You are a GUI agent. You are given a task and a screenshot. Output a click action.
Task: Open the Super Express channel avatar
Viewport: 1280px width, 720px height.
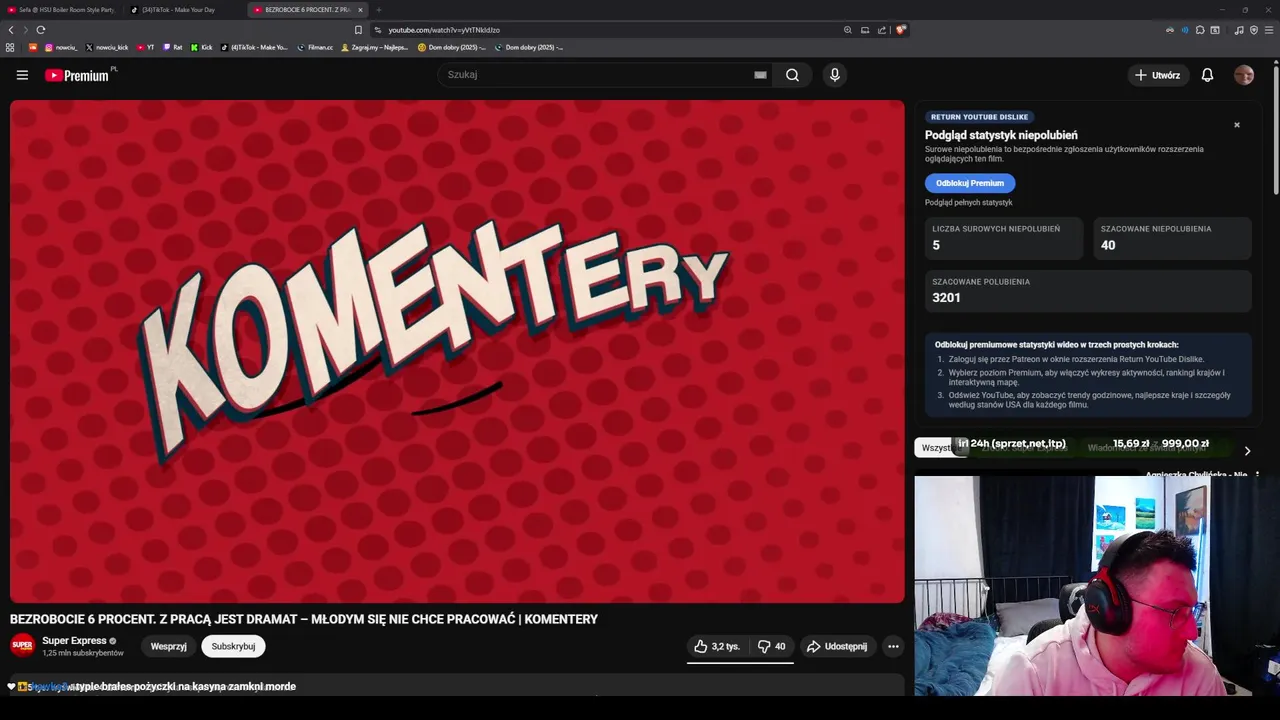click(x=22, y=646)
